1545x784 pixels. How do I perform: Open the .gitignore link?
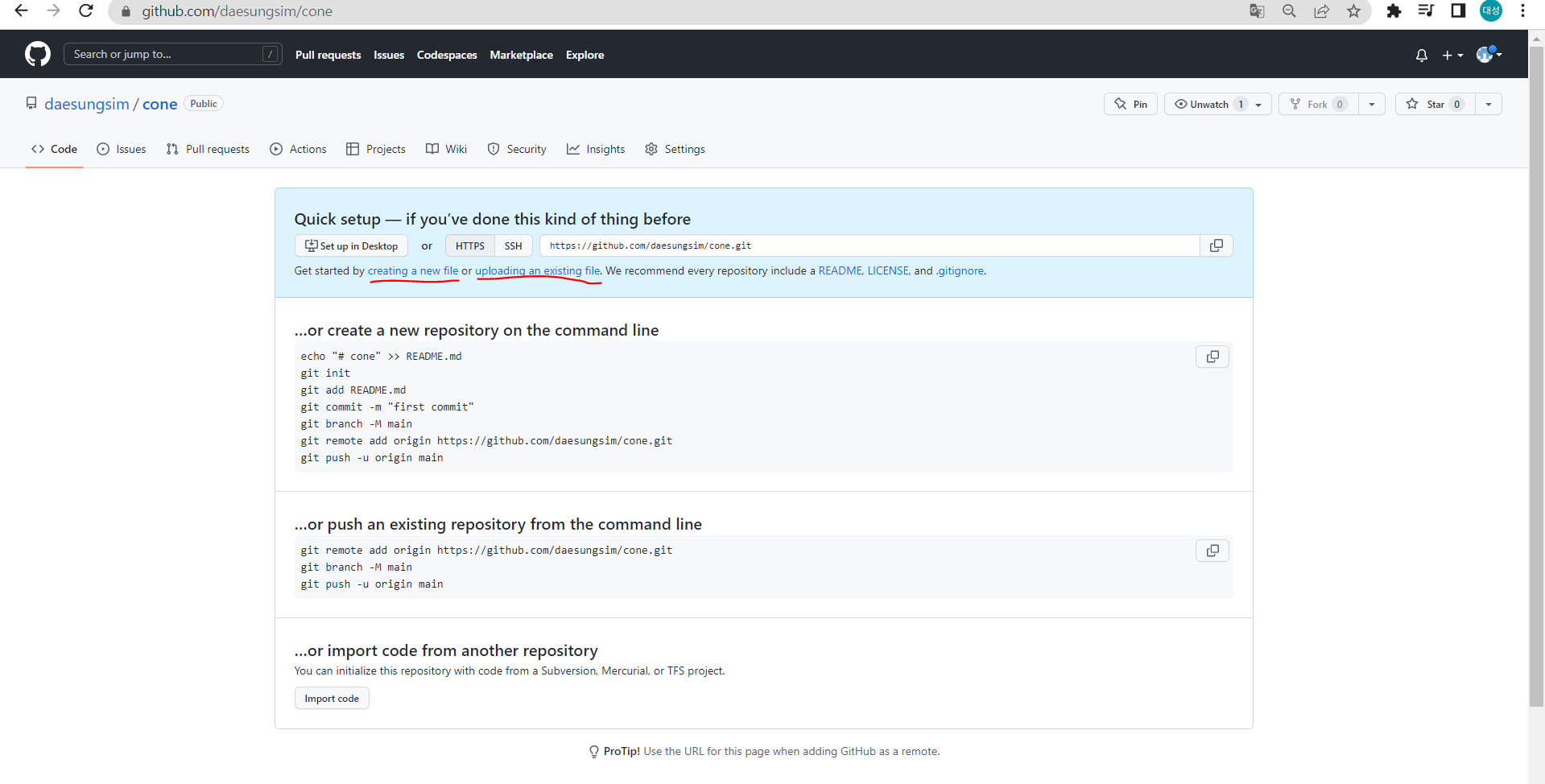(x=960, y=270)
